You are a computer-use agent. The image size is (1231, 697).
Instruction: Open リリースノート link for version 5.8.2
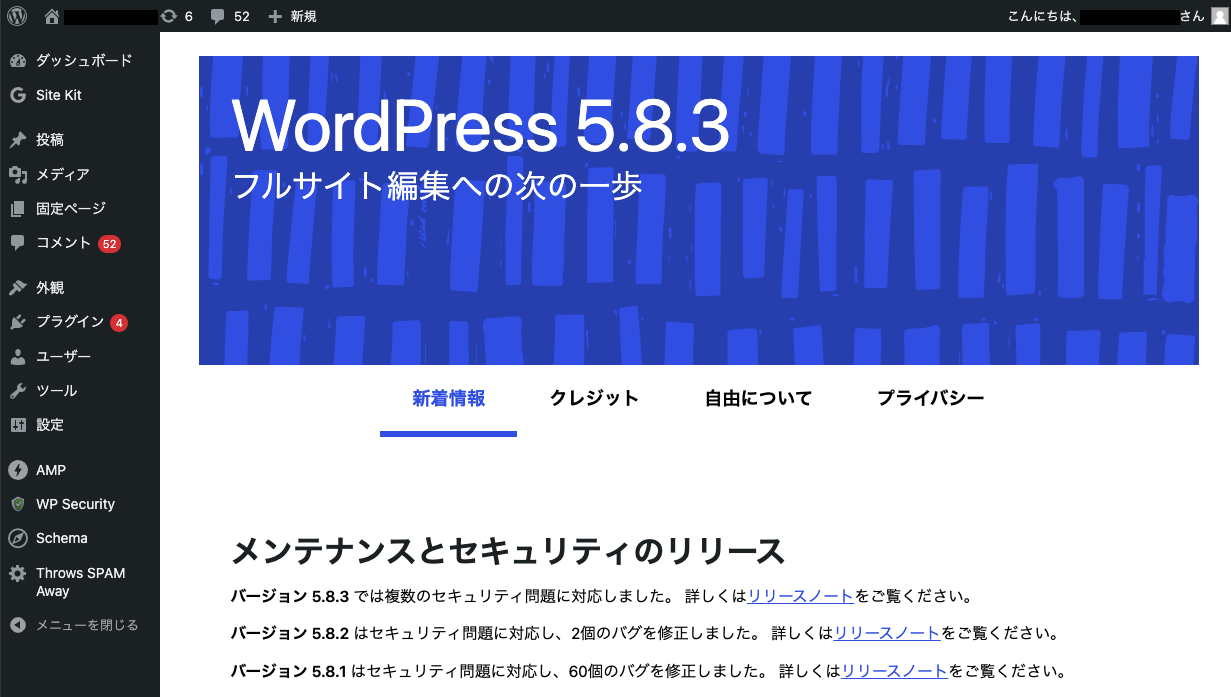coord(887,633)
